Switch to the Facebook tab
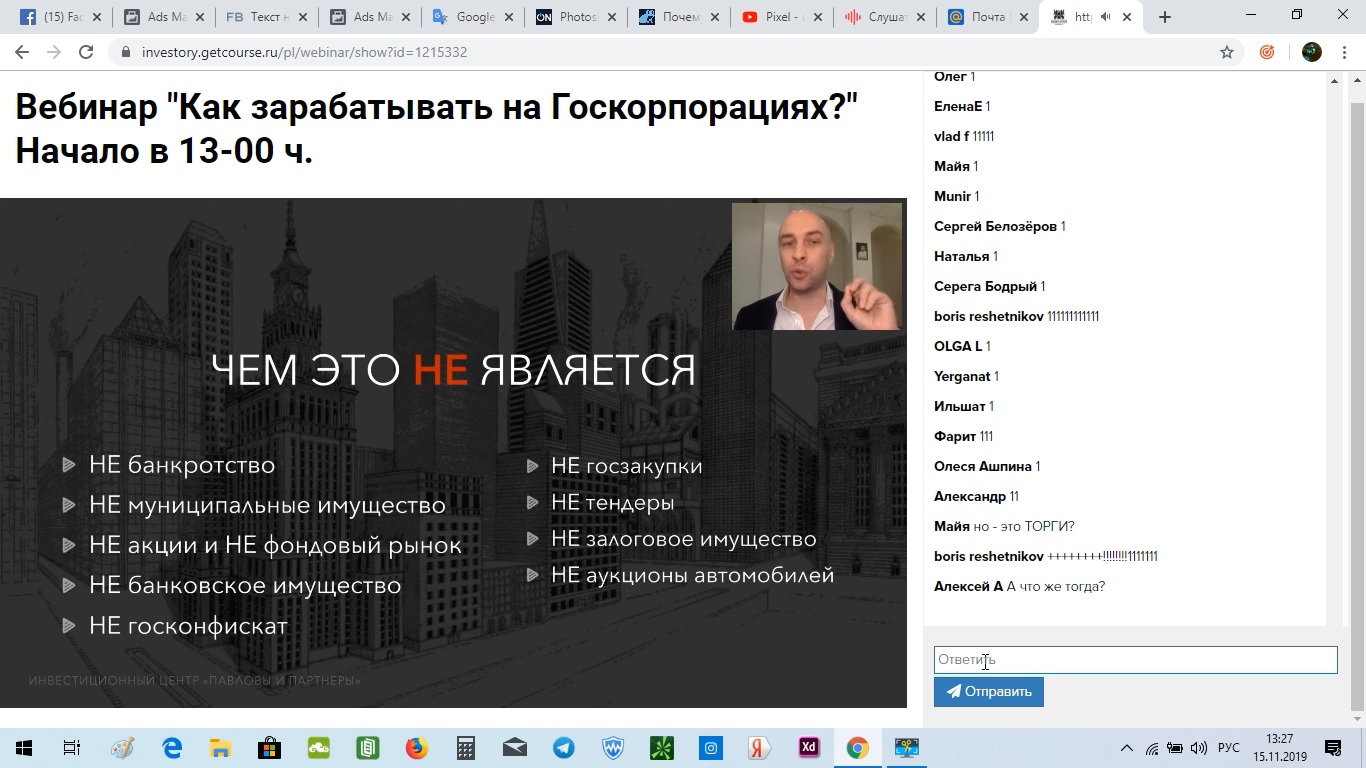1366x768 pixels. [55, 16]
